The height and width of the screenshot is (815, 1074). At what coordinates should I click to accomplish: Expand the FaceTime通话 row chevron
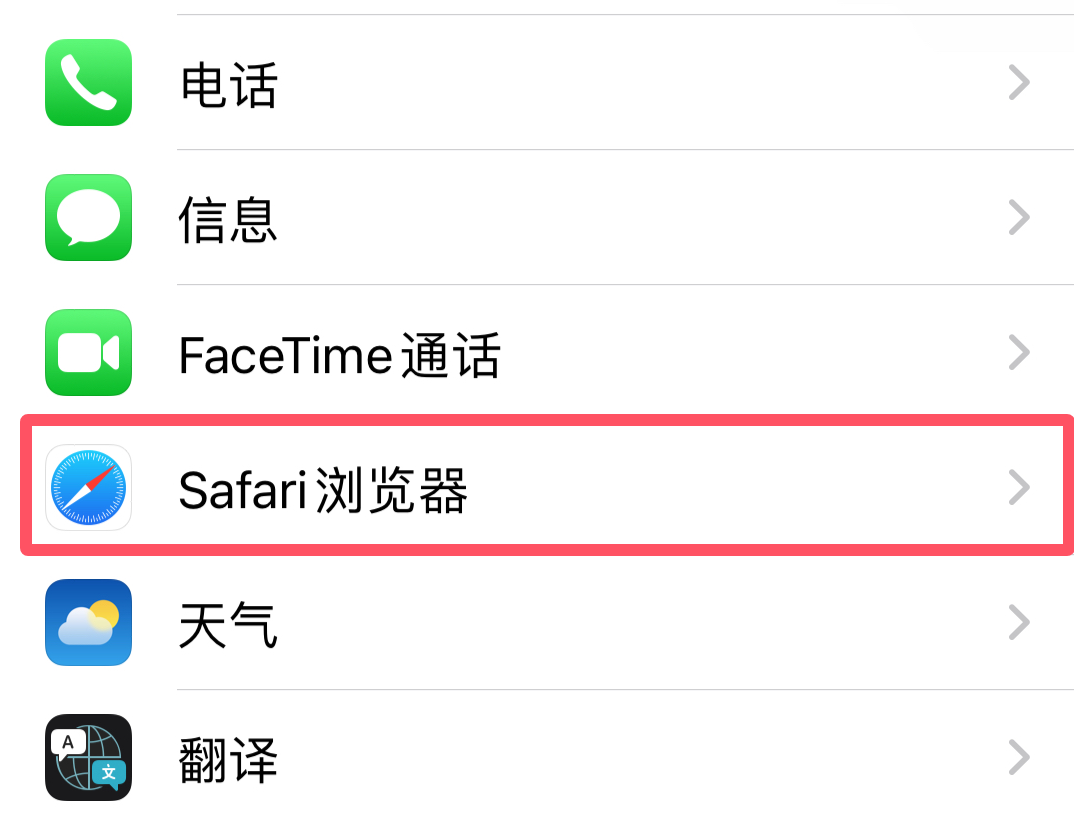pyautogui.click(x=1018, y=352)
